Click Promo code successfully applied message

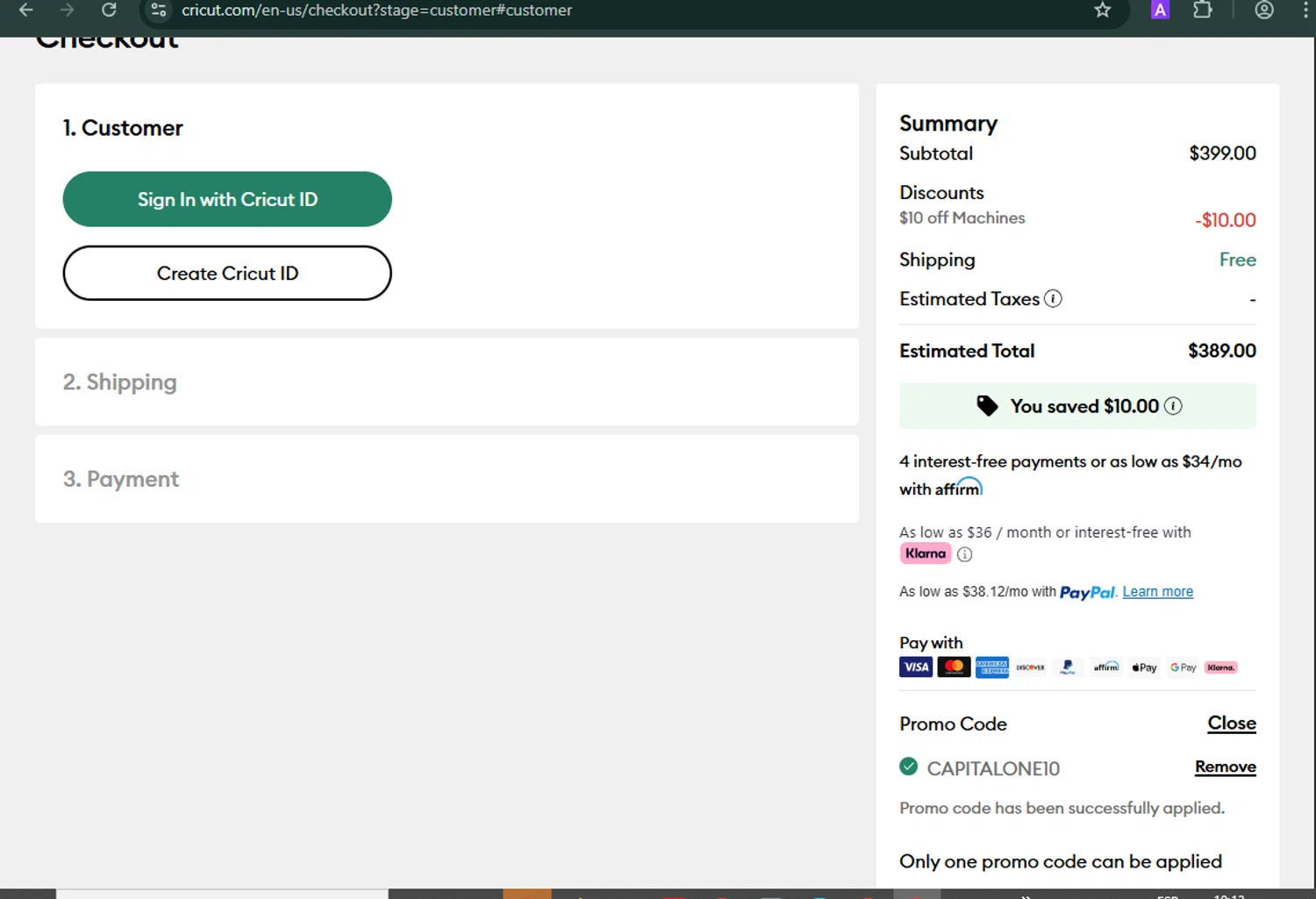click(1062, 808)
